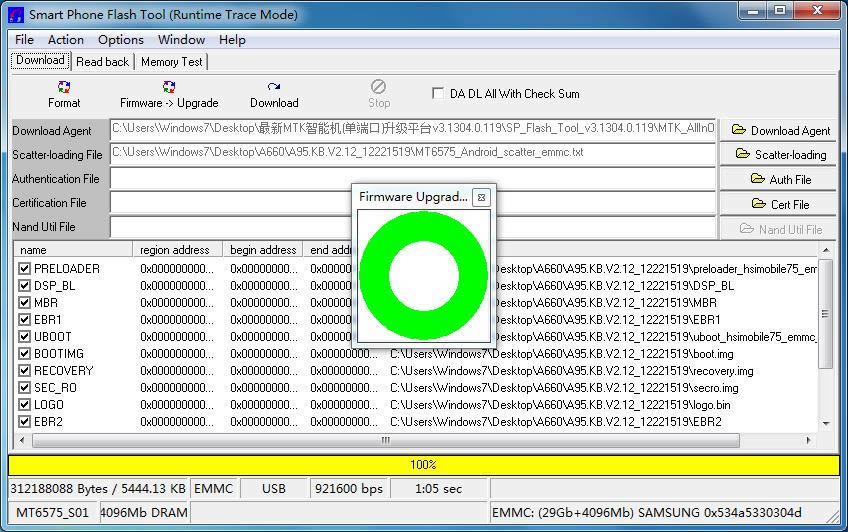The width and height of the screenshot is (848, 532).
Task: Open the Scatter-loading file browser
Action: 780,154
